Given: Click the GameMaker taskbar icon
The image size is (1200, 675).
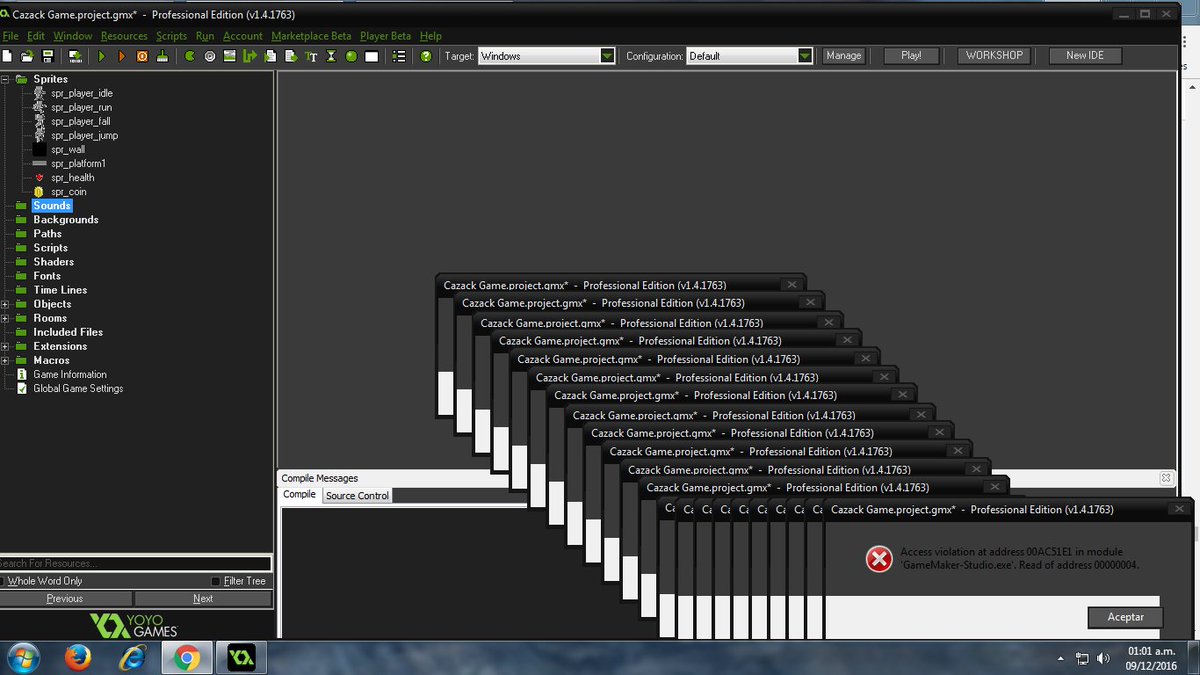Looking at the screenshot, I should (x=240, y=658).
